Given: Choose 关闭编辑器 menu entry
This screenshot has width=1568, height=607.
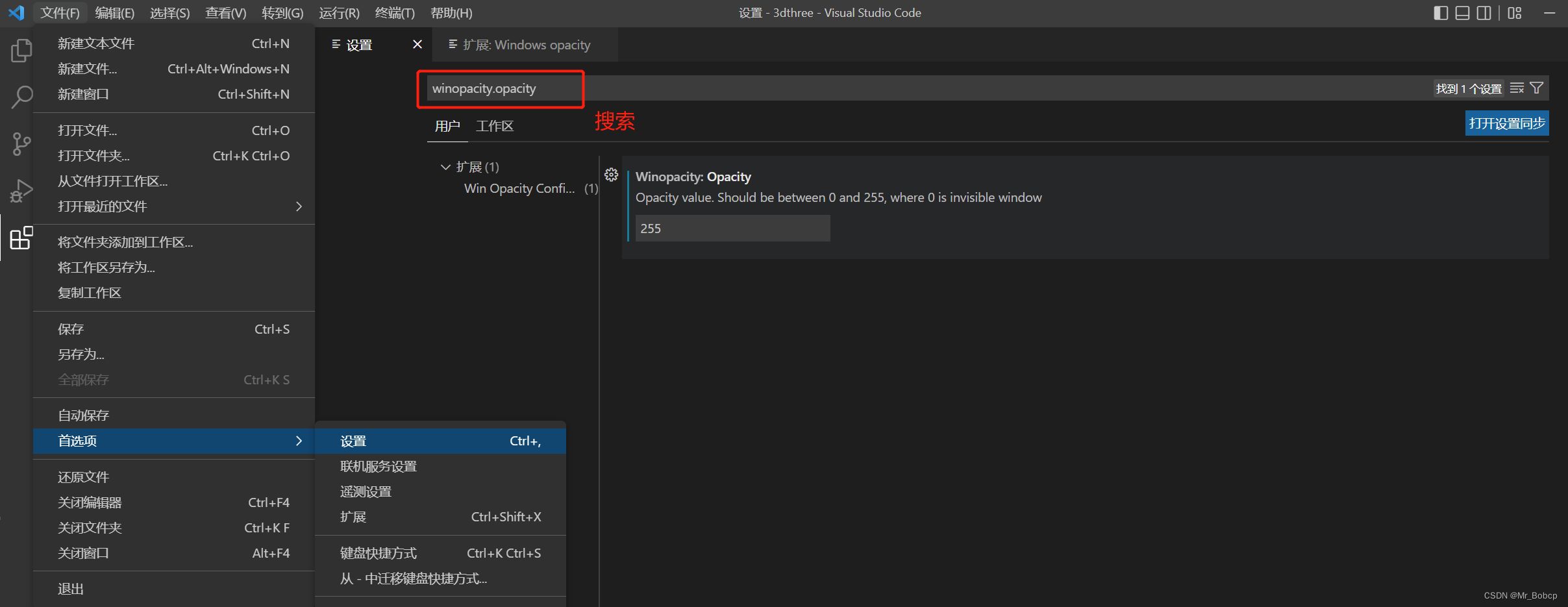Looking at the screenshot, I should coord(174,502).
